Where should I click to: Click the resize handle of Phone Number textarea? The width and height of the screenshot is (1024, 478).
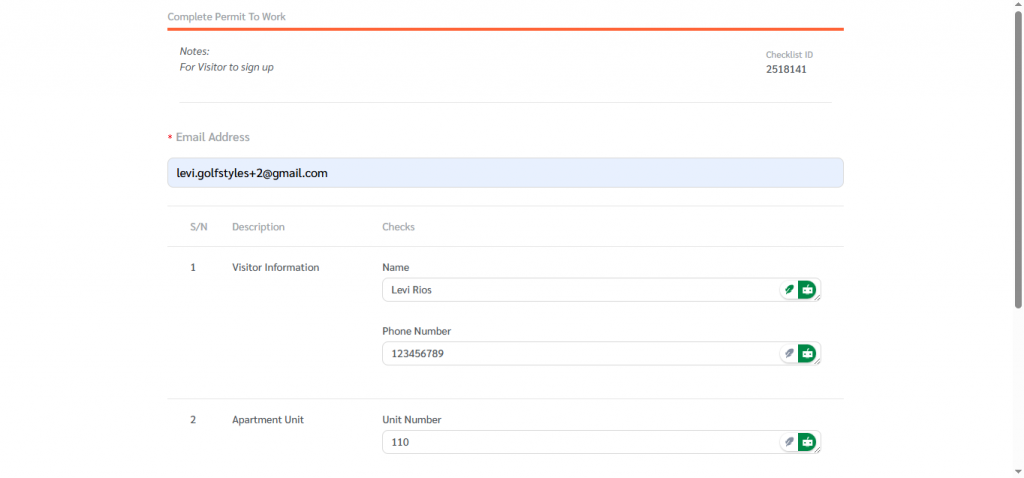[x=819, y=363]
